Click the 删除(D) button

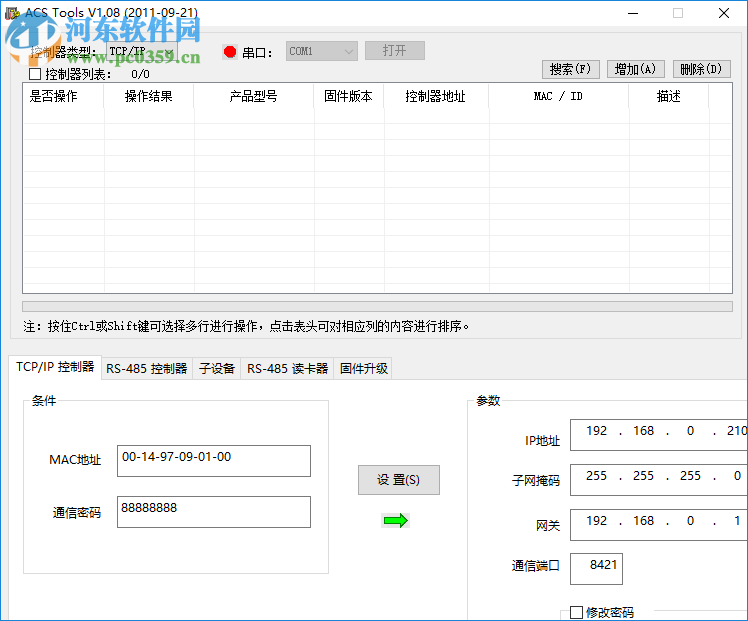click(701, 69)
